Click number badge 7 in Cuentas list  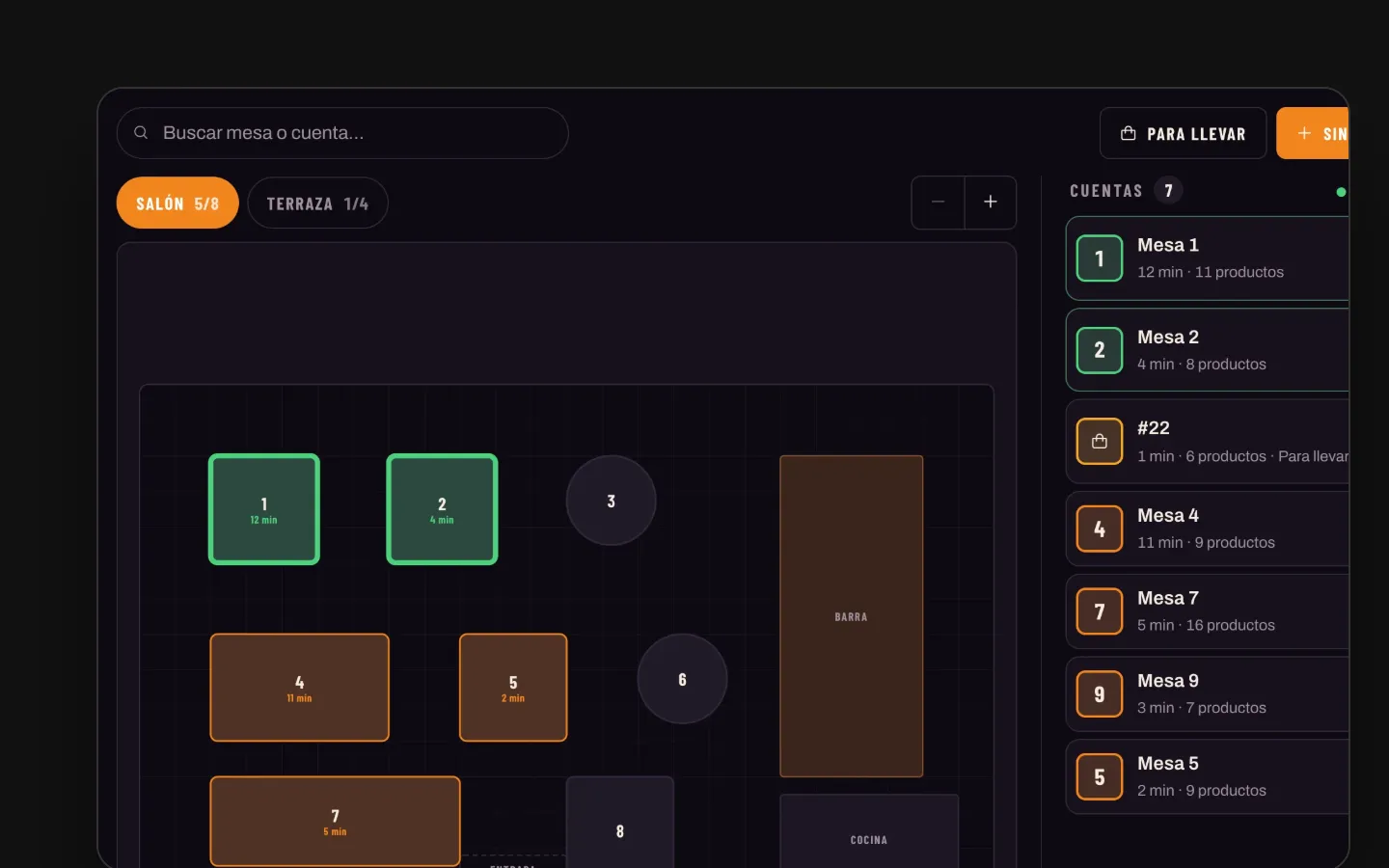pos(1100,611)
